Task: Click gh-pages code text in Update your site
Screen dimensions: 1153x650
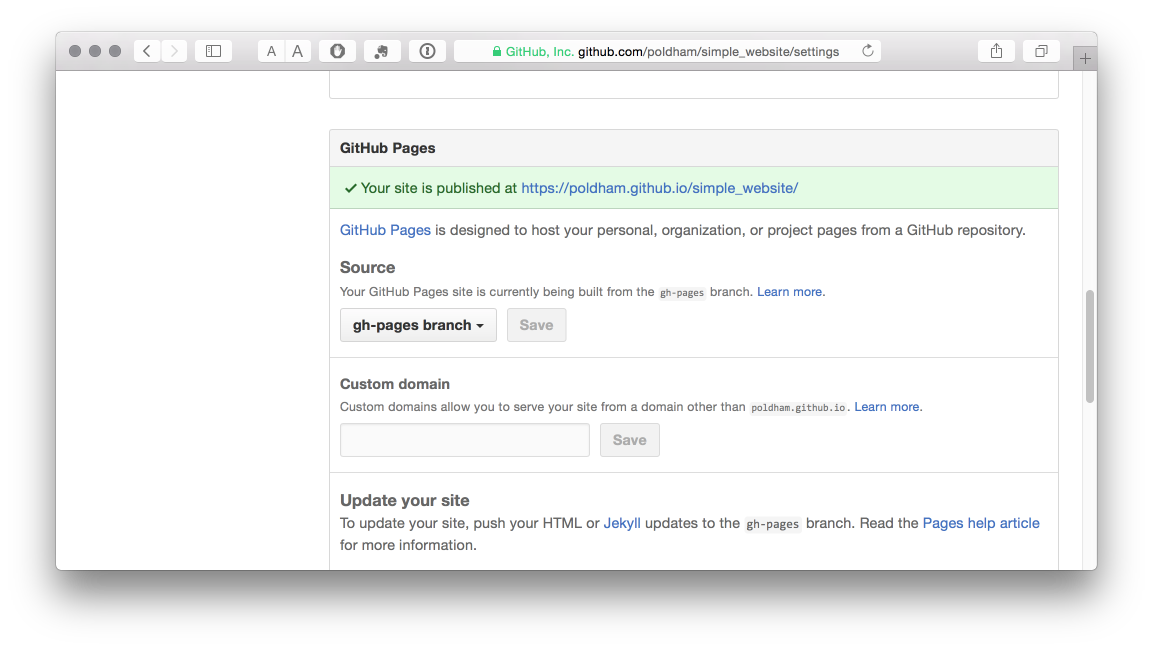Action: (x=772, y=524)
